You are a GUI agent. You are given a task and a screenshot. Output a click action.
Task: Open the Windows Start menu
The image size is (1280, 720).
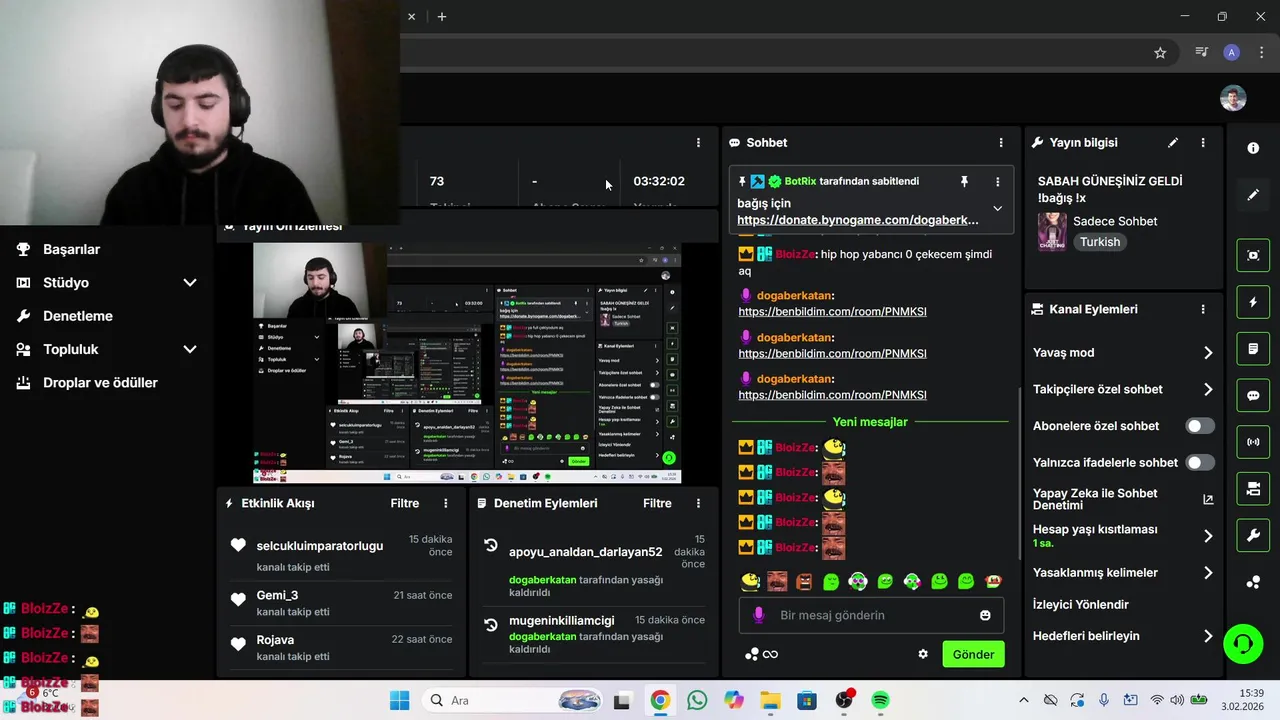pos(399,700)
